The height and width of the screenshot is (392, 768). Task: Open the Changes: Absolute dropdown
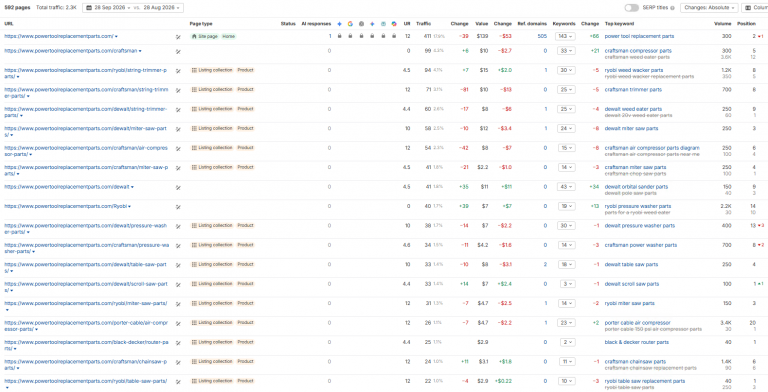709,8
